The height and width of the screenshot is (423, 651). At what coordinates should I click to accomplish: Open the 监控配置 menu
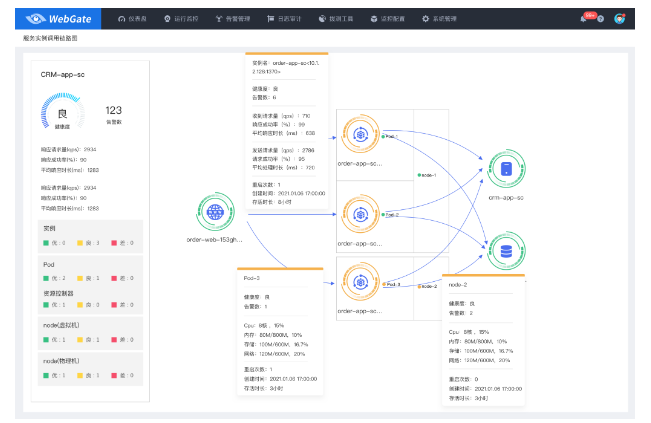point(387,19)
